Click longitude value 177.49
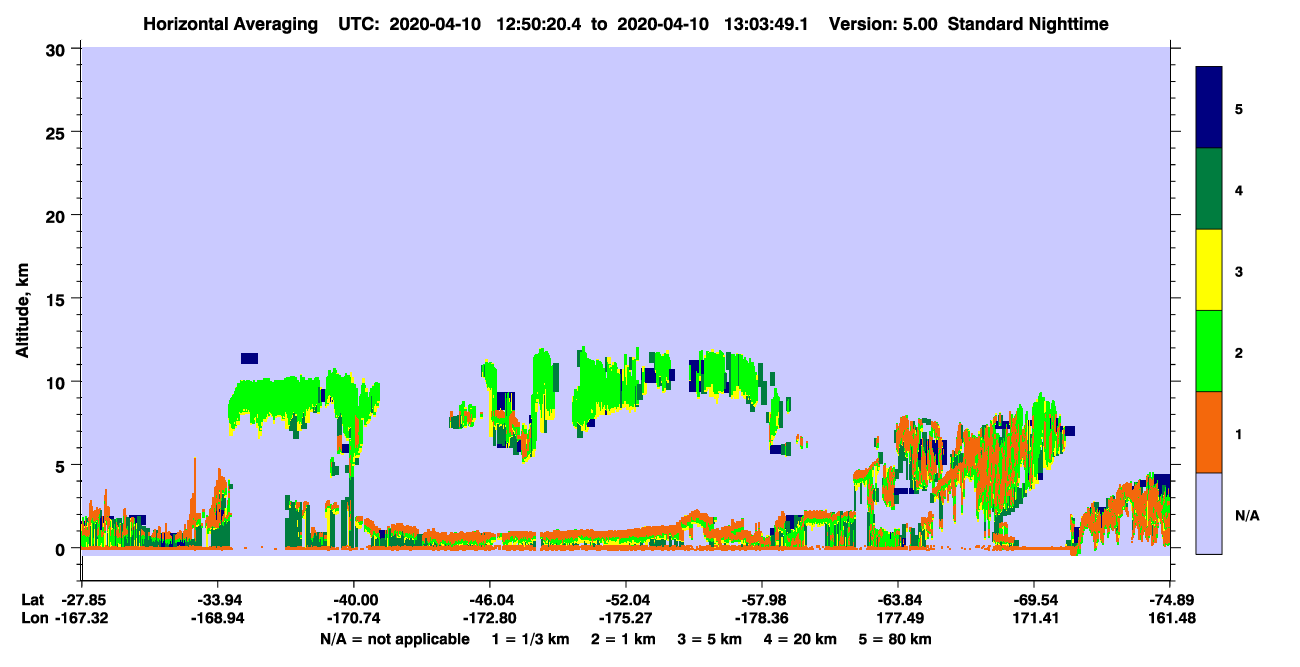 pyautogui.click(x=898, y=619)
